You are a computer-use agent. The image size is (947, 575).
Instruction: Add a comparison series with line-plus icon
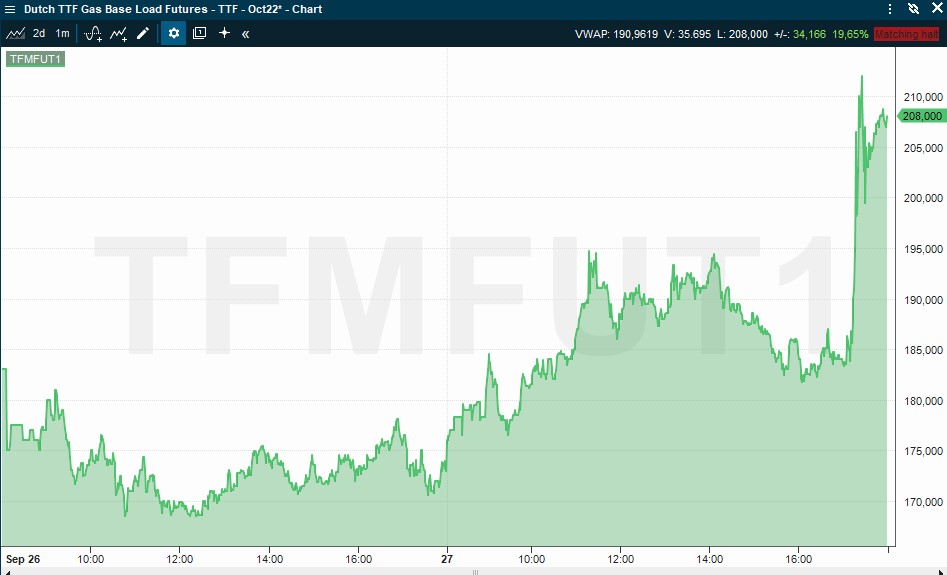pos(119,33)
